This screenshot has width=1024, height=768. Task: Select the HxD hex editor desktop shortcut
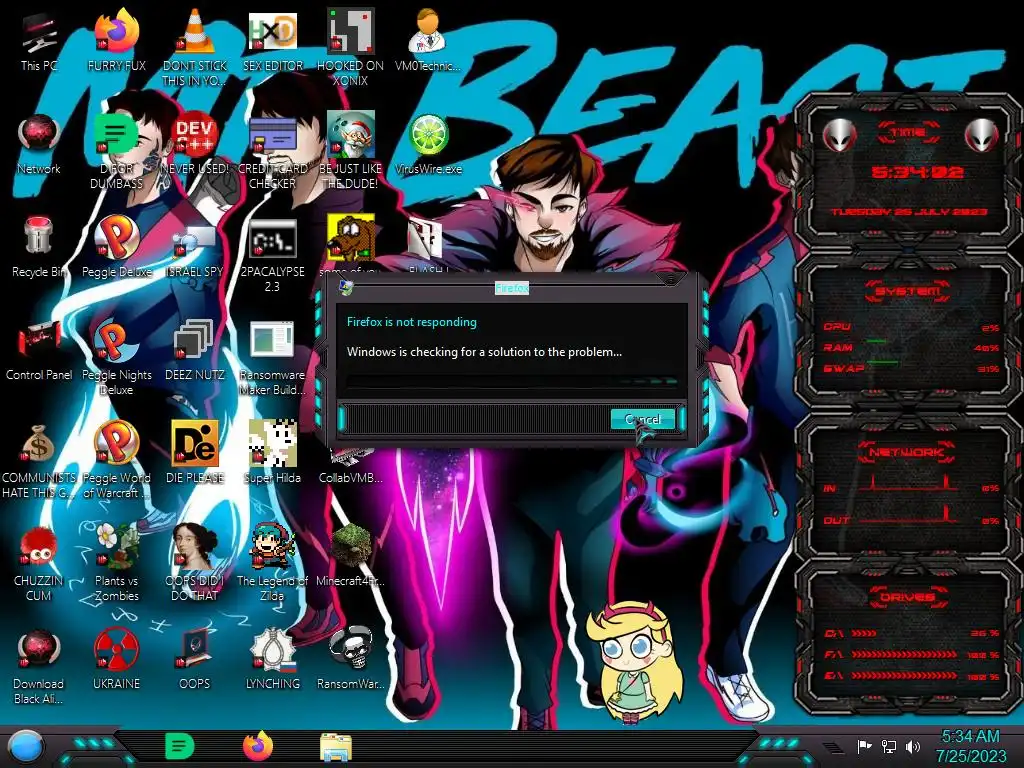272,41
